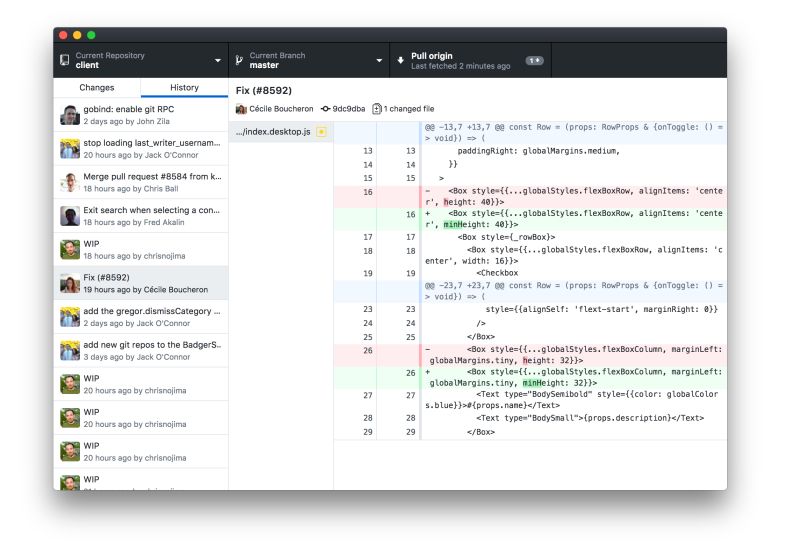
Task: Select file .../index.desktop.js
Action: coord(281,132)
